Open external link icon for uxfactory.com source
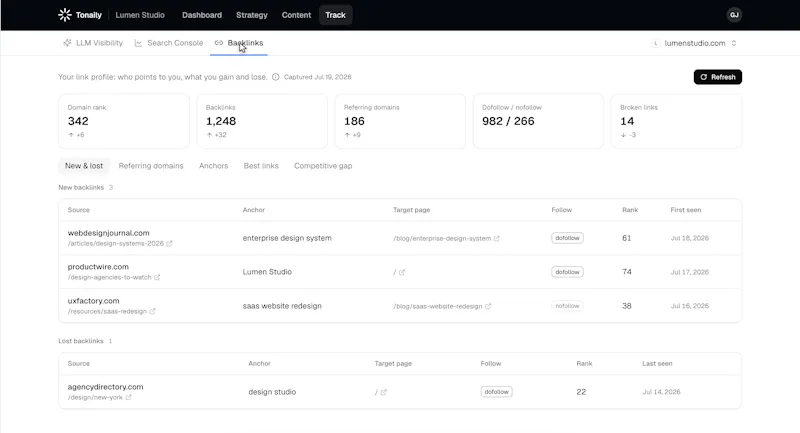Image resolution: width=800 pixels, height=433 pixels. [x=152, y=312]
